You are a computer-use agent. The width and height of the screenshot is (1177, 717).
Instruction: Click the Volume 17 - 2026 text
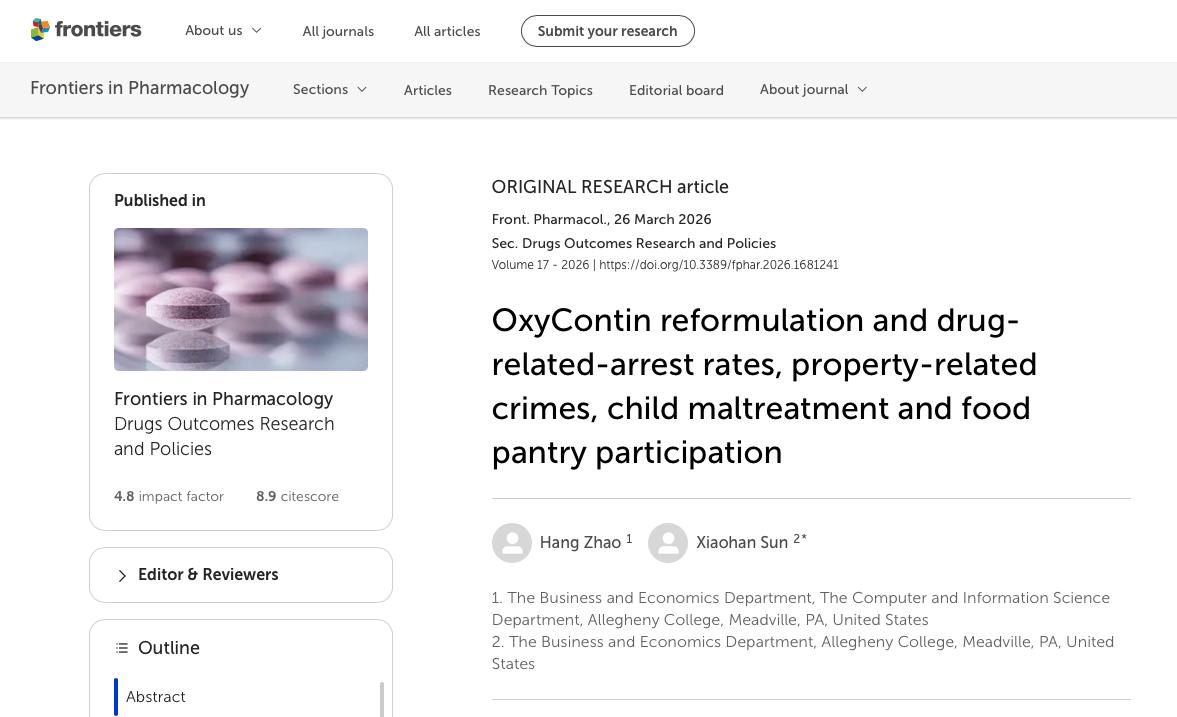540,265
